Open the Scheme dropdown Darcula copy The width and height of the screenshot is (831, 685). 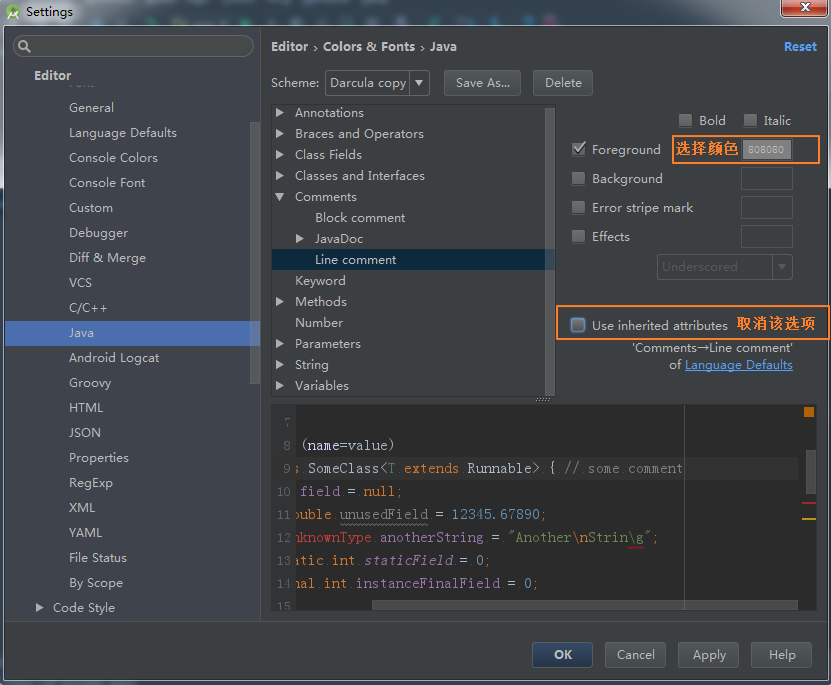pyautogui.click(x=377, y=83)
